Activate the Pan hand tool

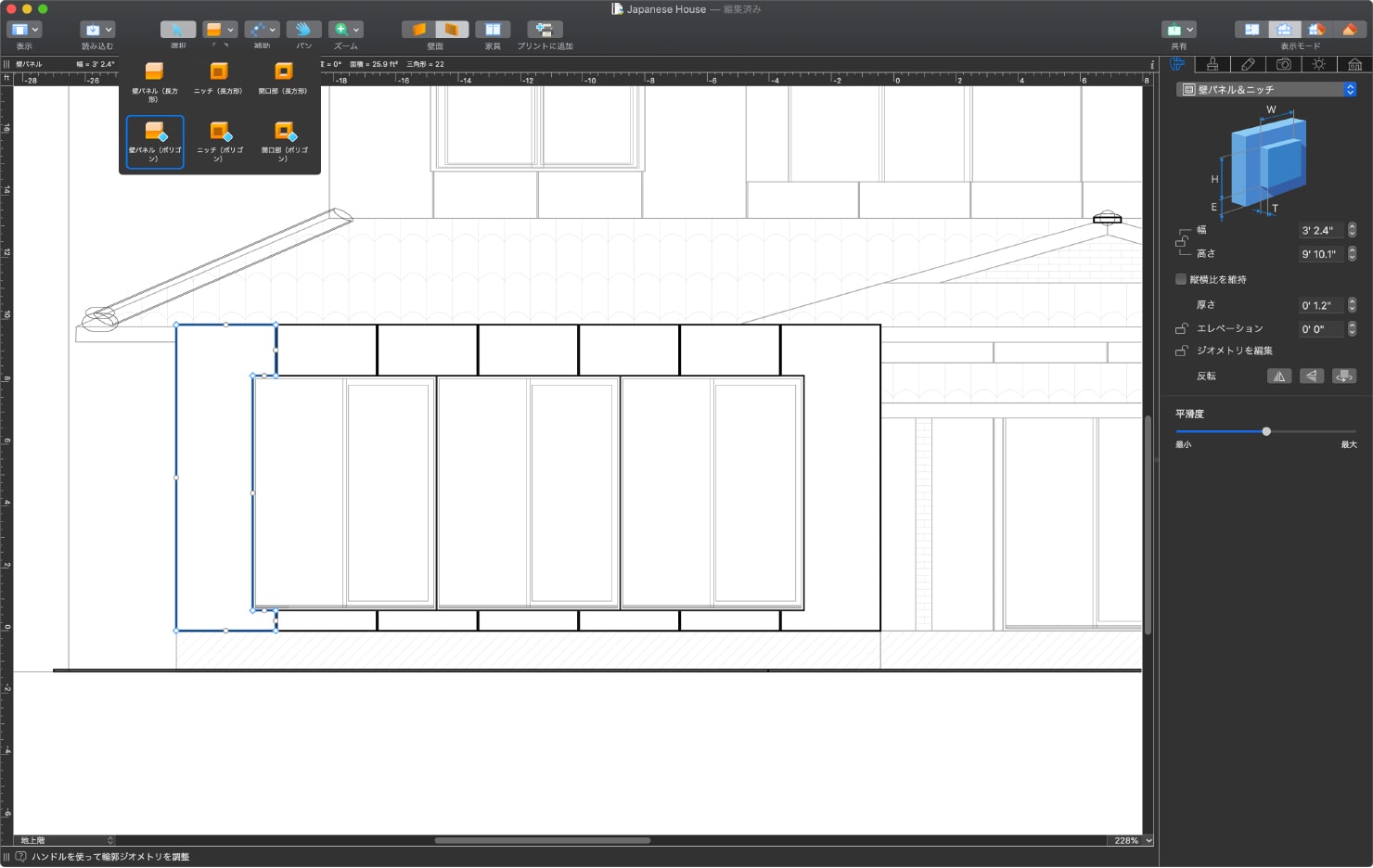click(303, 30)
